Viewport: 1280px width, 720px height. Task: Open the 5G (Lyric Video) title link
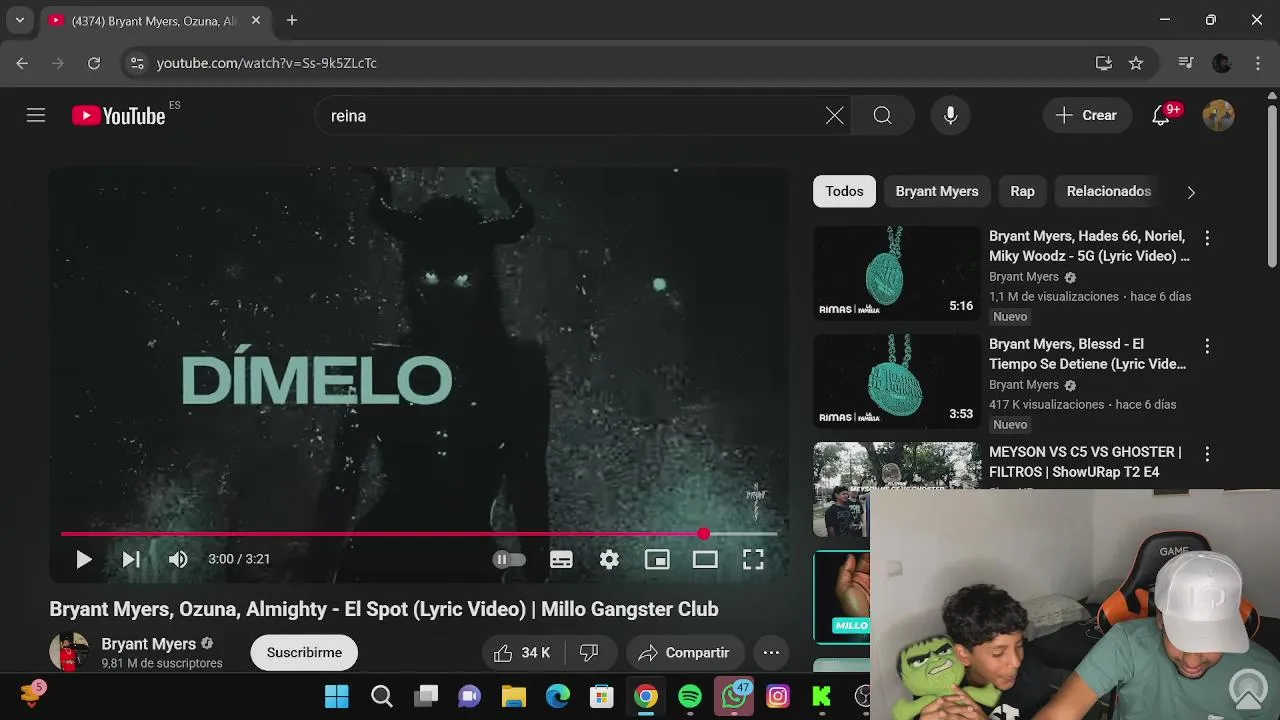pyautogui.click(x=1089, y=246)
